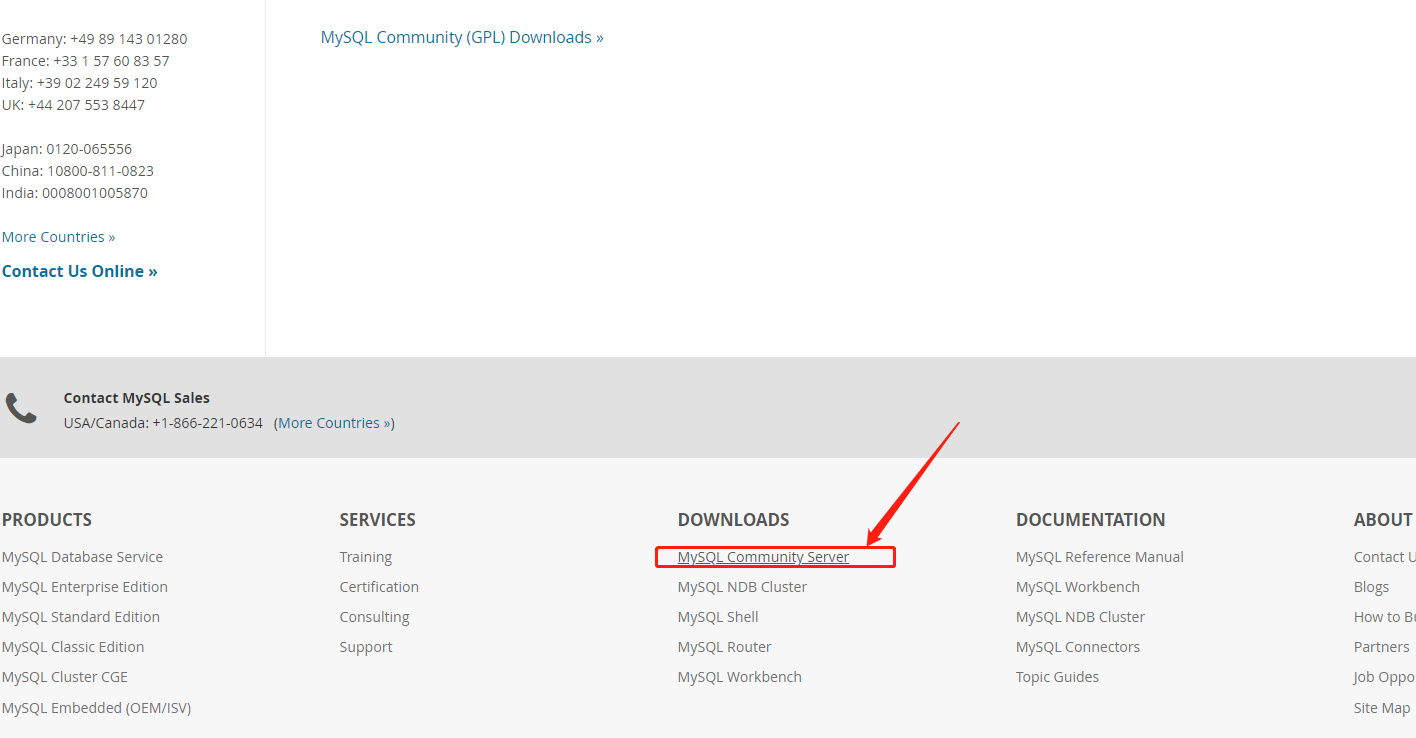
Task: Click the Support link under Services
Action: [x=365, y=647]
